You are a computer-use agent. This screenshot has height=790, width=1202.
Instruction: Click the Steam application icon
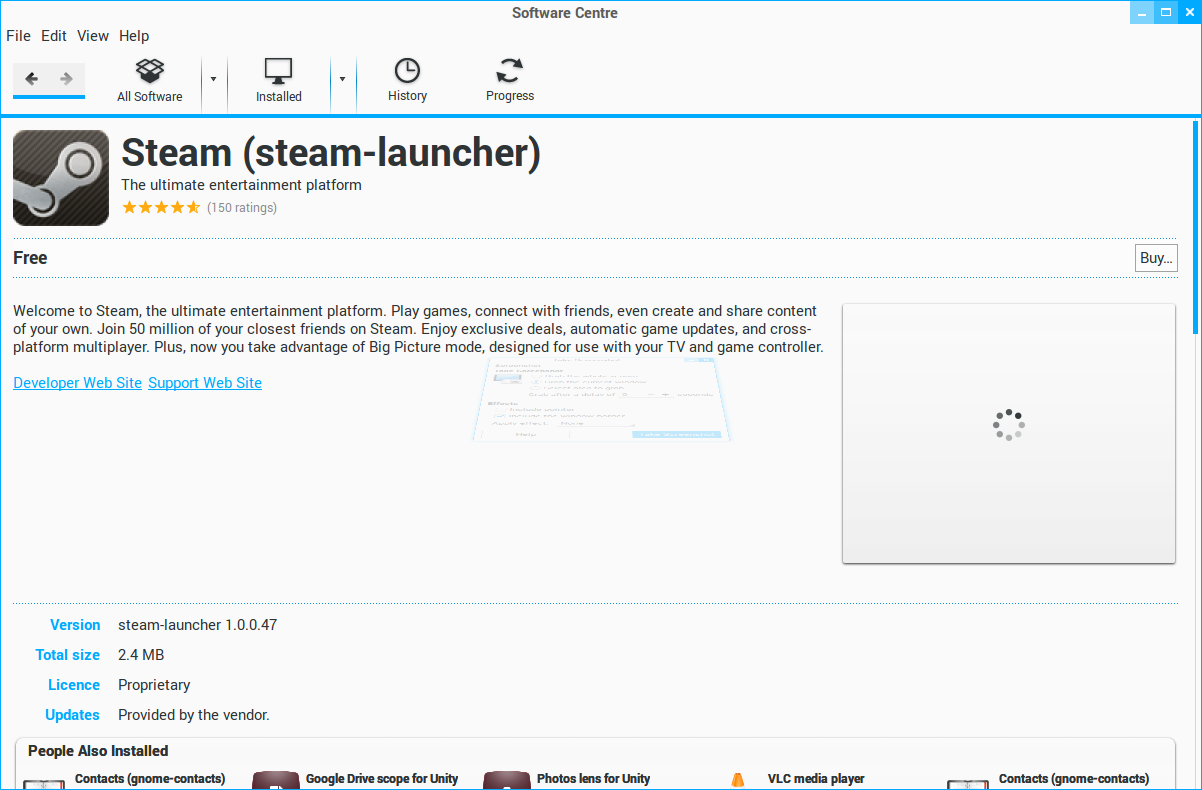tap(61, 178)
